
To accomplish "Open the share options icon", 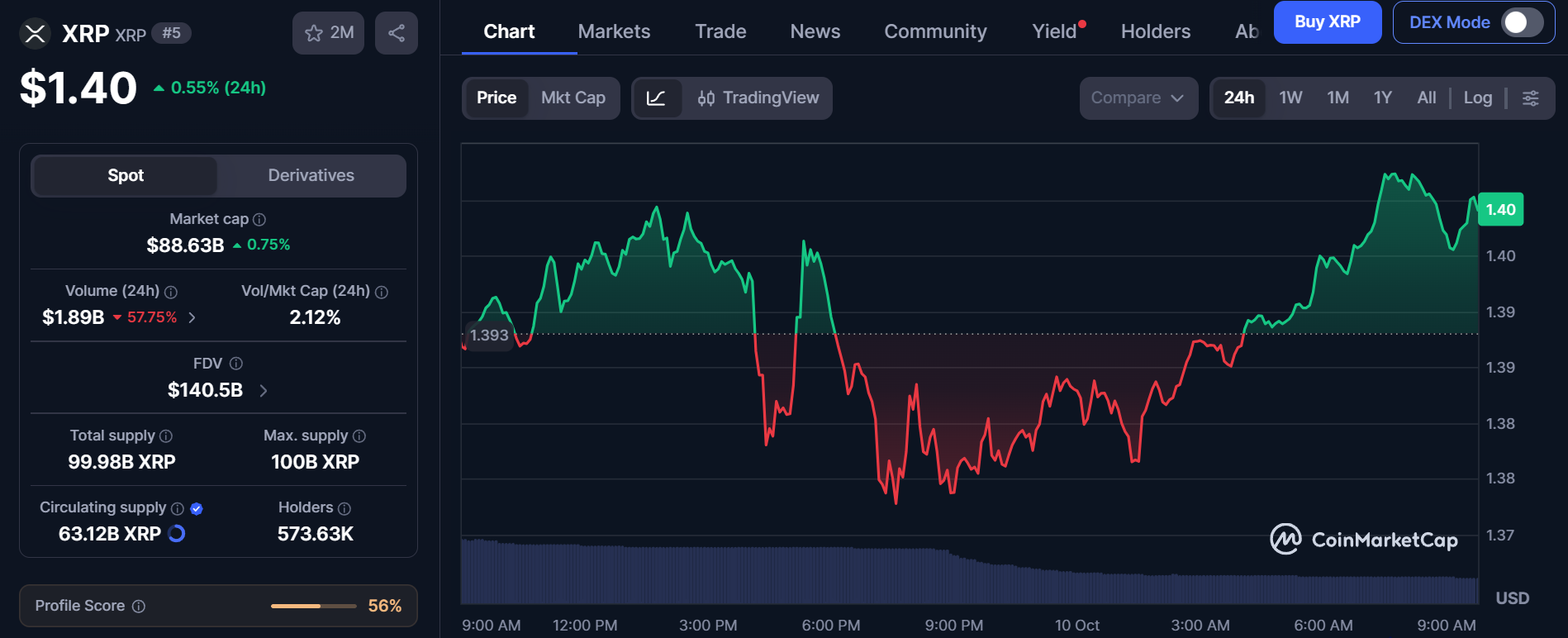I will pos(397,33).
